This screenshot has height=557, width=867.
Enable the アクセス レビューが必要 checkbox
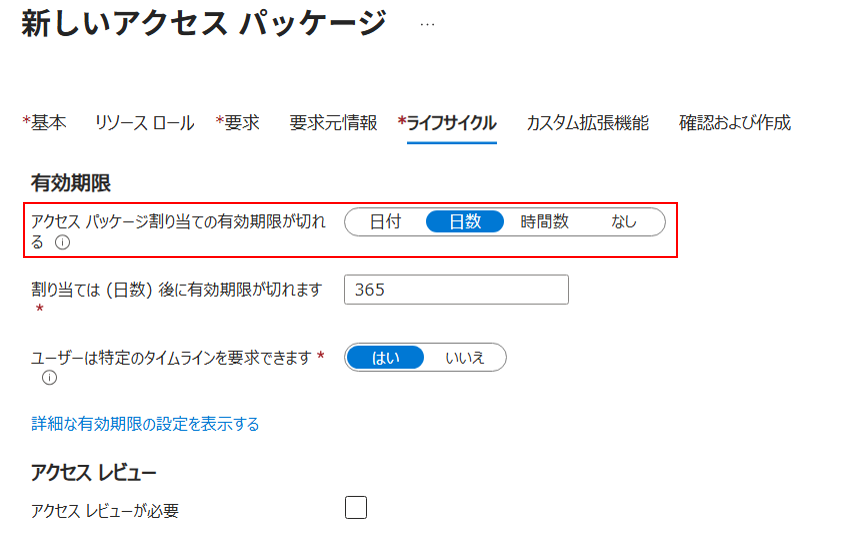coord(356,508)
